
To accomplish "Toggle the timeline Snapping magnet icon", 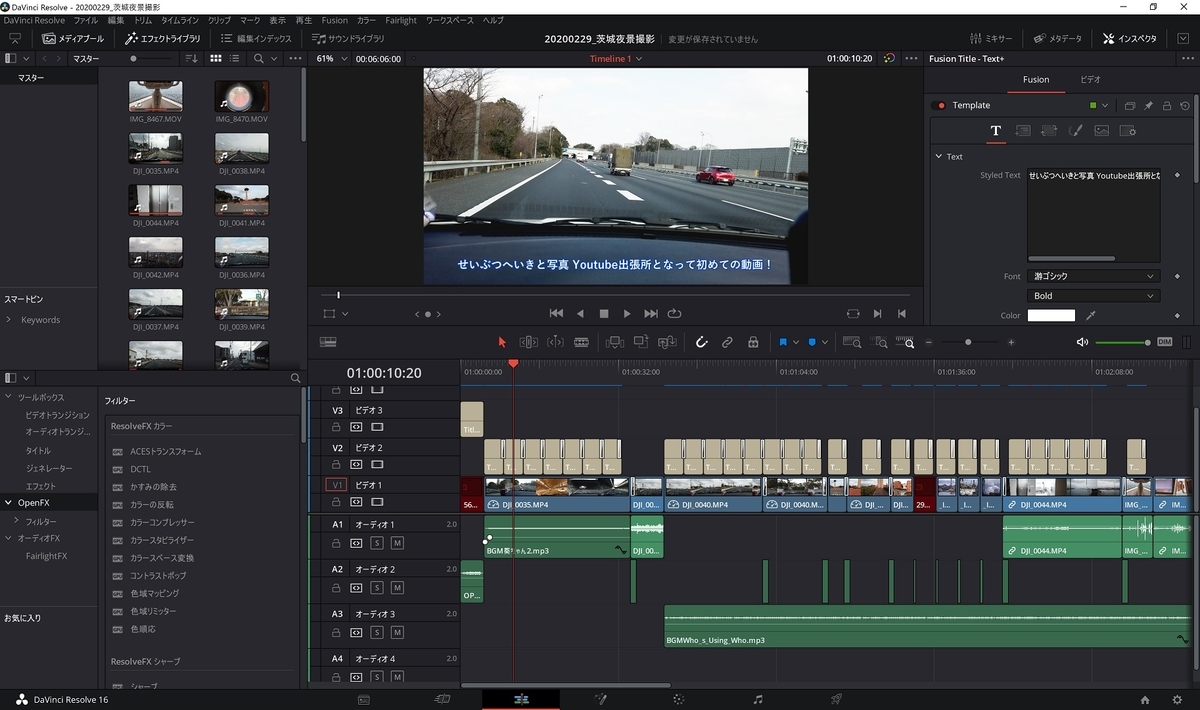I will click(x=701, y=342).
